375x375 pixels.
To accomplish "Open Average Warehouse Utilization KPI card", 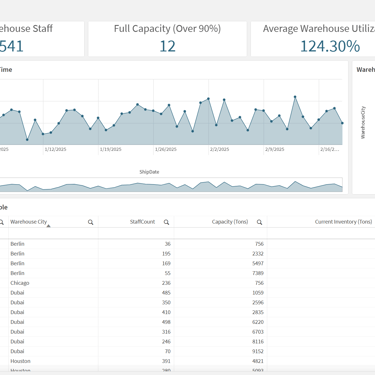I will point(313,39).
